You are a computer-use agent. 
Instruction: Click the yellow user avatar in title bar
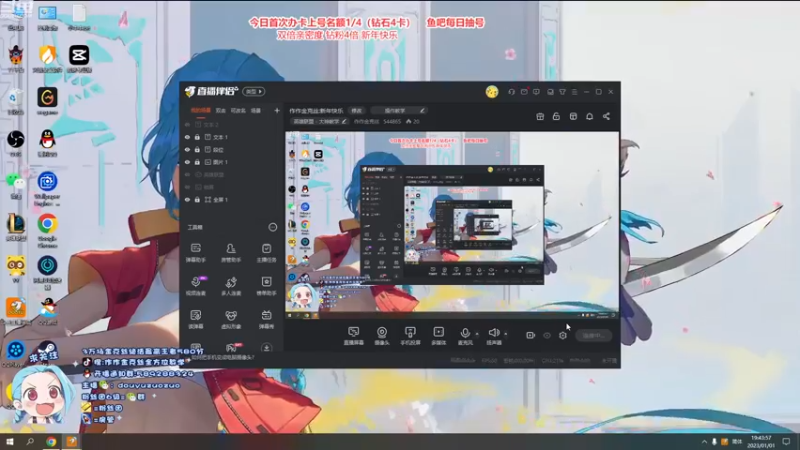pos(492,92)
